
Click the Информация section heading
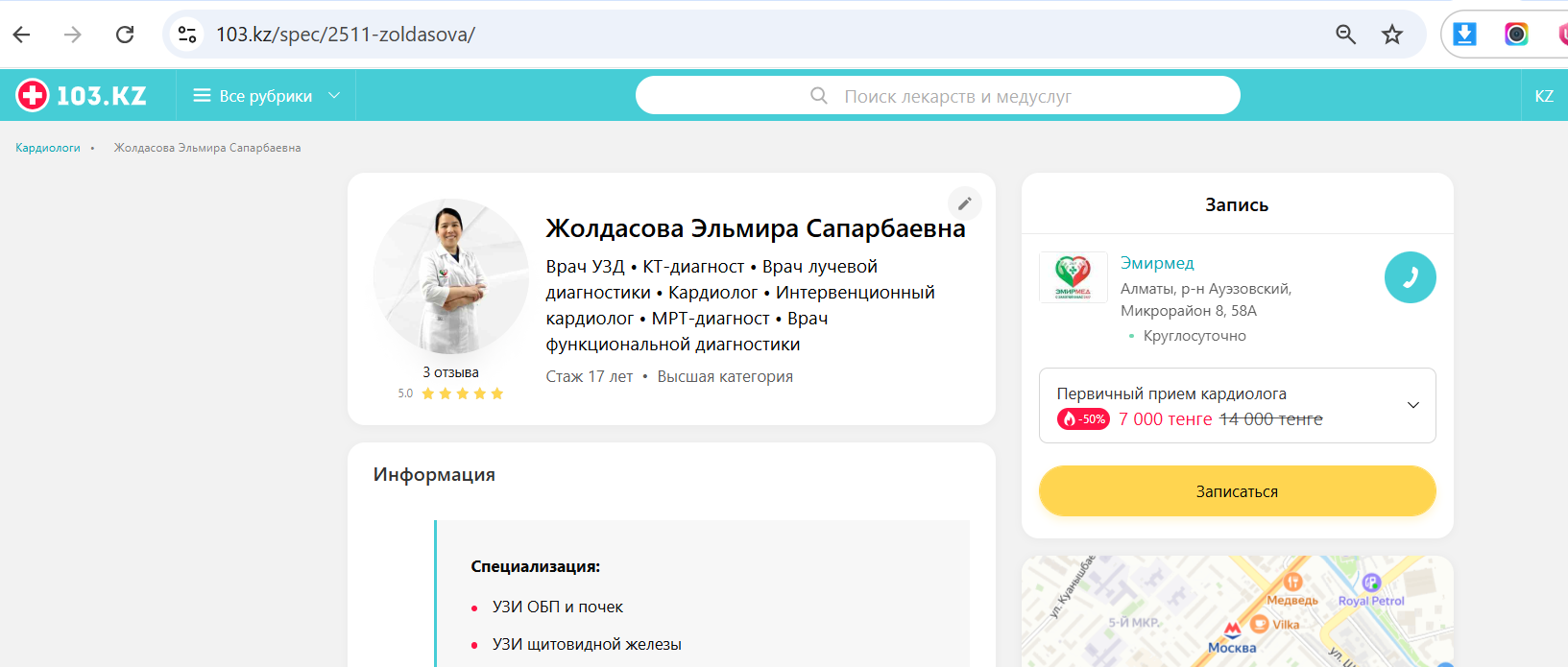click(434, 474)
